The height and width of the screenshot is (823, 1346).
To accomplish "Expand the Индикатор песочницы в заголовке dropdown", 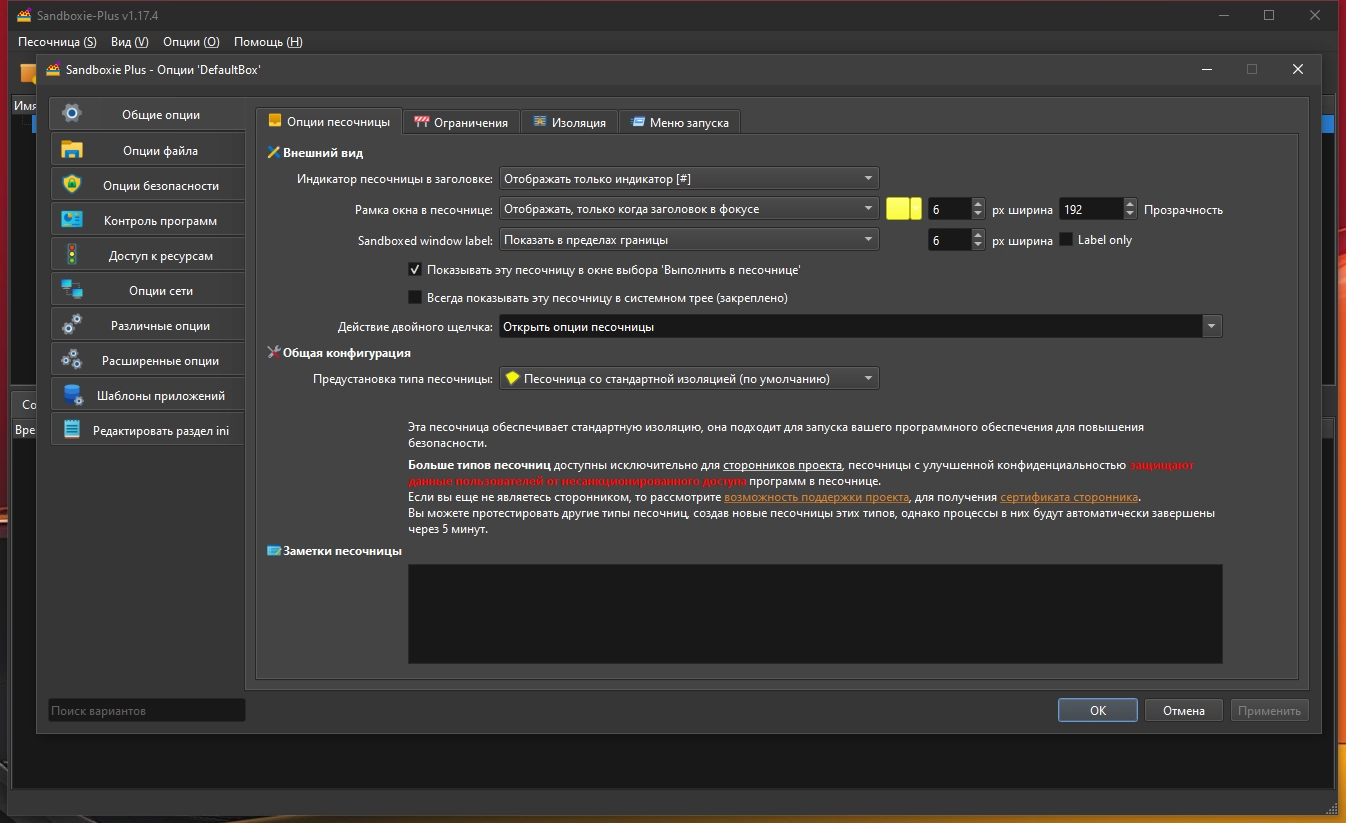I will point(689,179).
